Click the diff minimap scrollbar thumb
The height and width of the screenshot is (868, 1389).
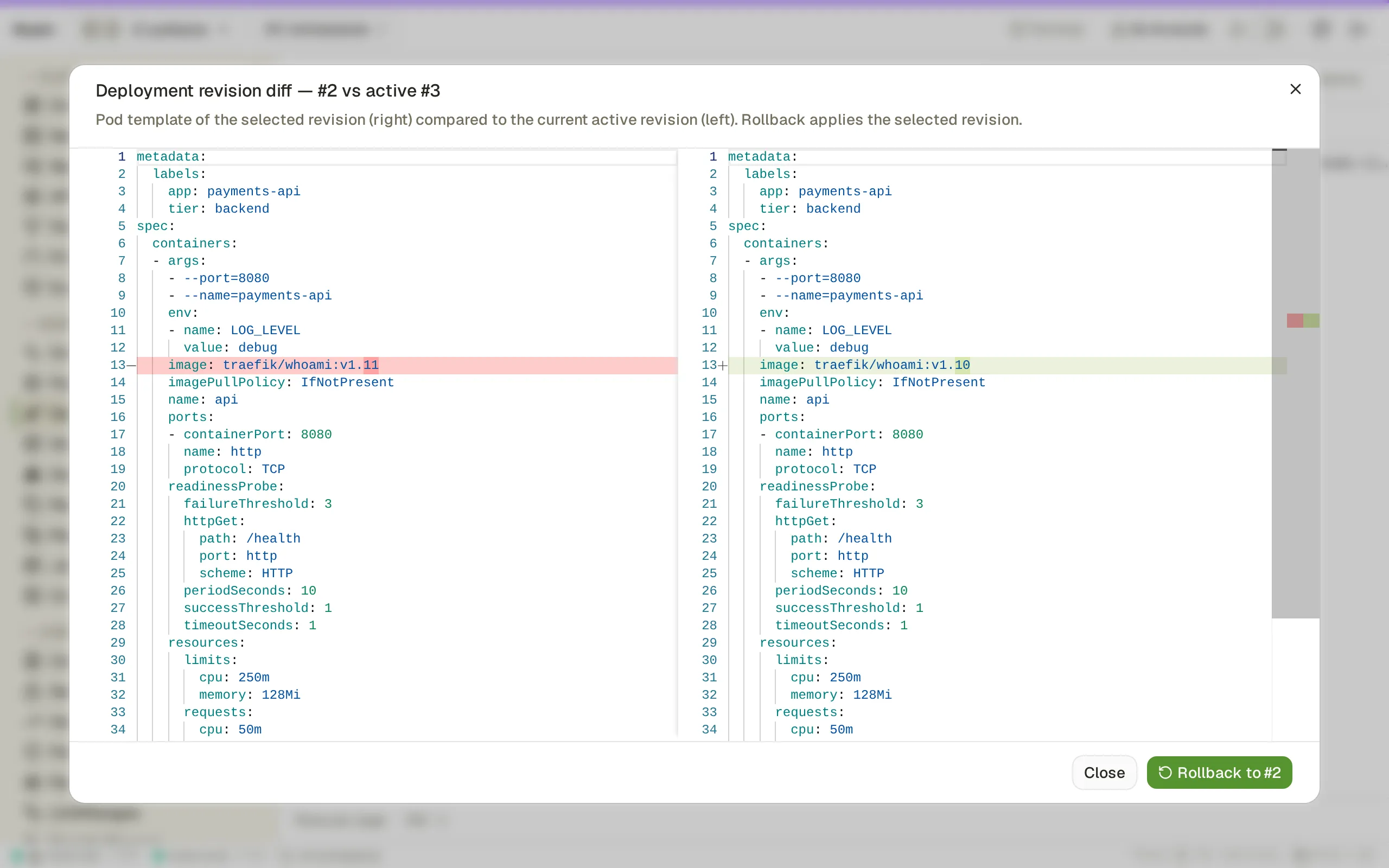tap(1295, 384)
